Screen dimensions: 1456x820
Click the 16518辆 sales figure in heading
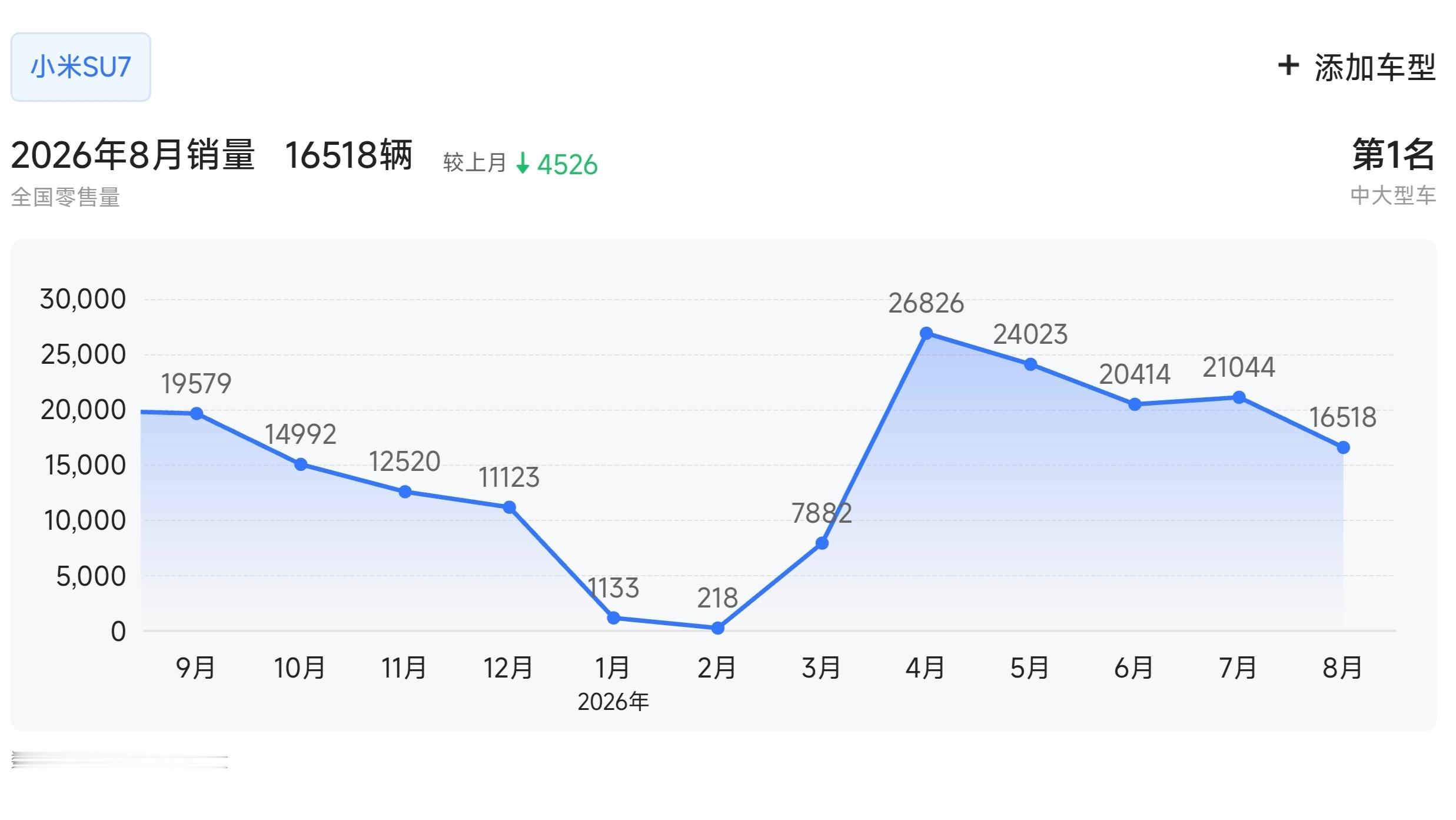(349, 155)
